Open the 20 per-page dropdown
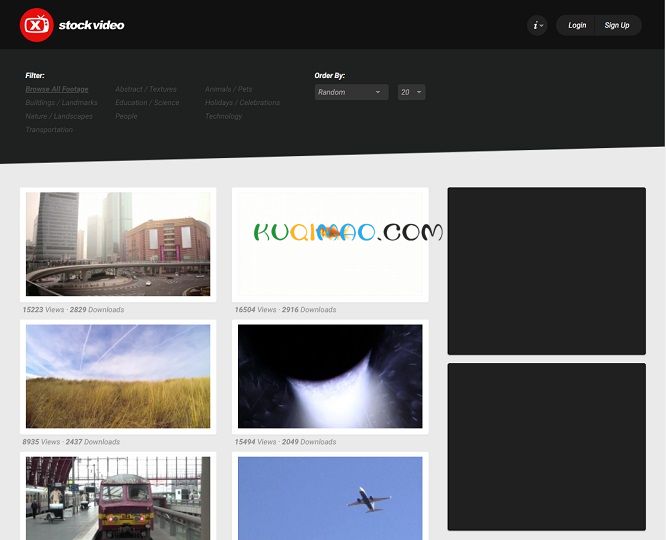This screenshot has width=666, height=540. click(x=411, y=92)
